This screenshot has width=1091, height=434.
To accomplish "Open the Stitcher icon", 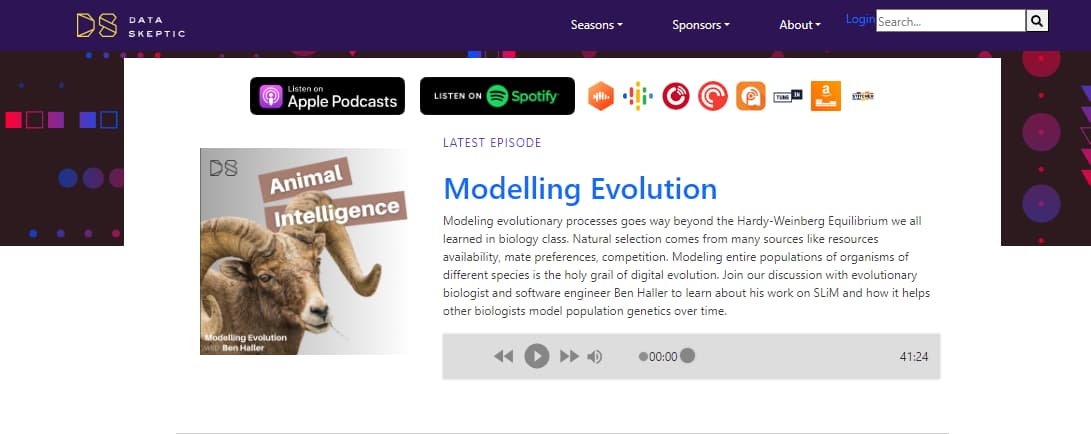I will pos(863,96).
